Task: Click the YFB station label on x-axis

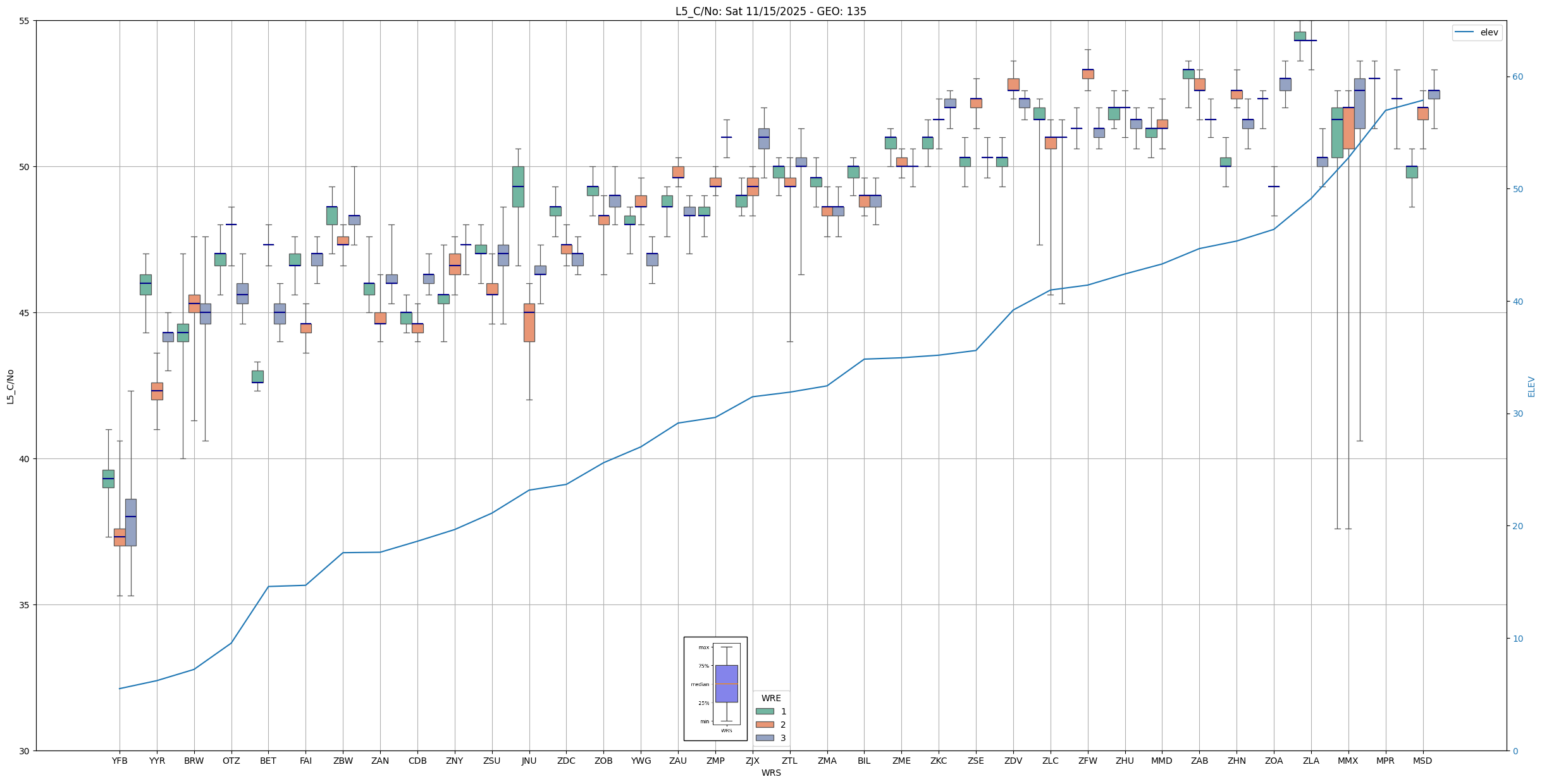Action: pos(120,761)
